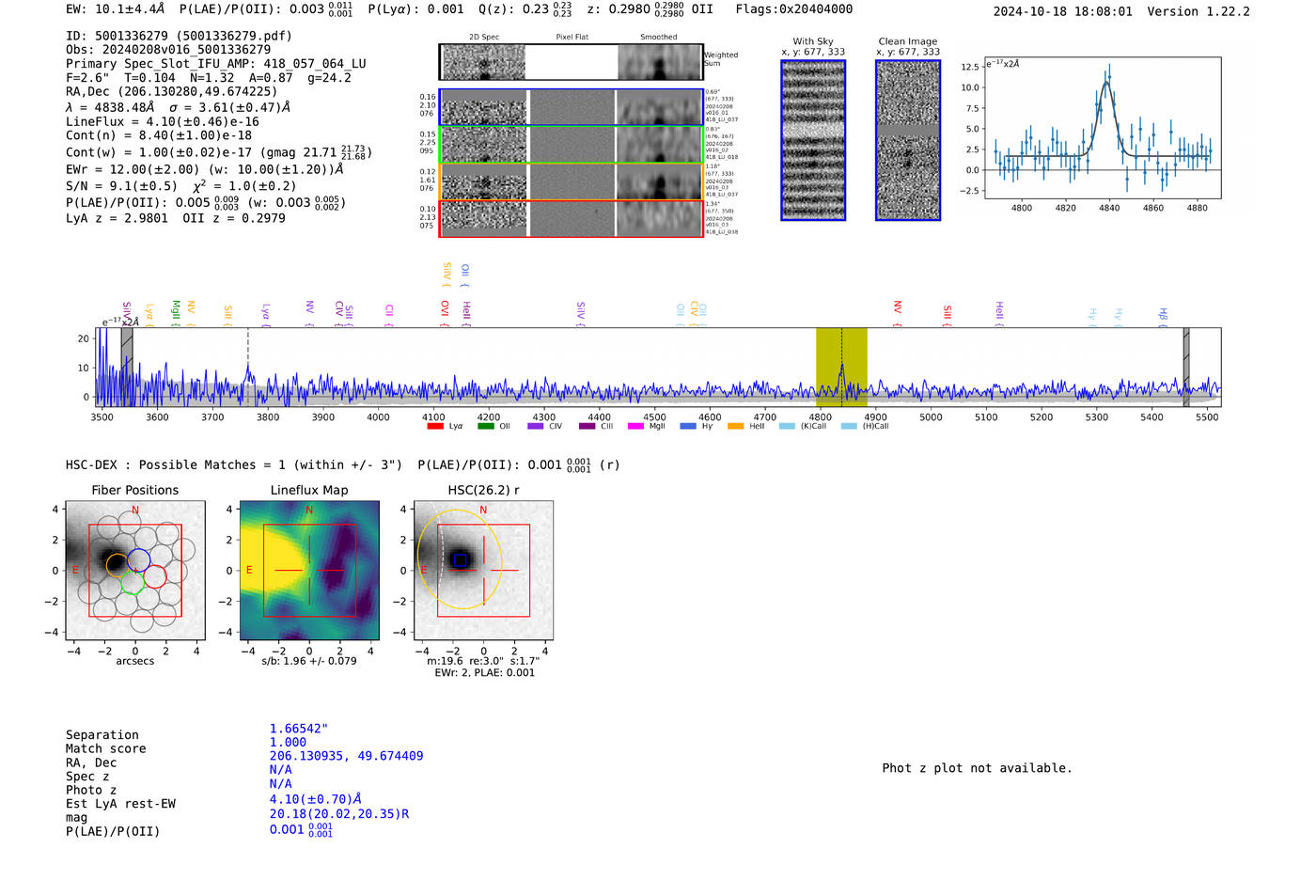Click the red OVI line label above spectrum
This screenshot has width=1316, height=896.
point(446,312)
